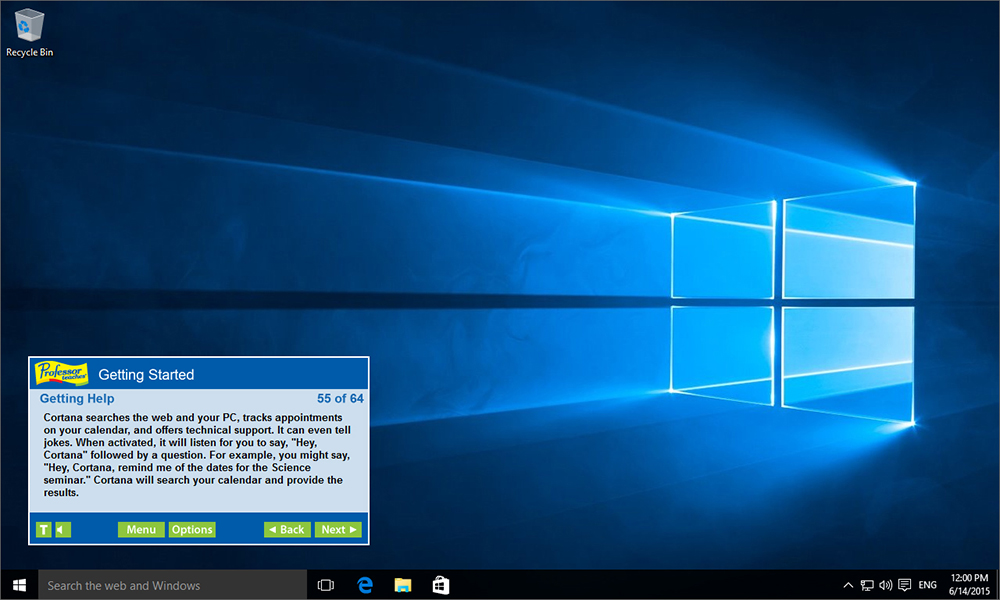Screen dimensions: 1000x600
Task: Open File Explorer from the taskbar
Action: 401,584
